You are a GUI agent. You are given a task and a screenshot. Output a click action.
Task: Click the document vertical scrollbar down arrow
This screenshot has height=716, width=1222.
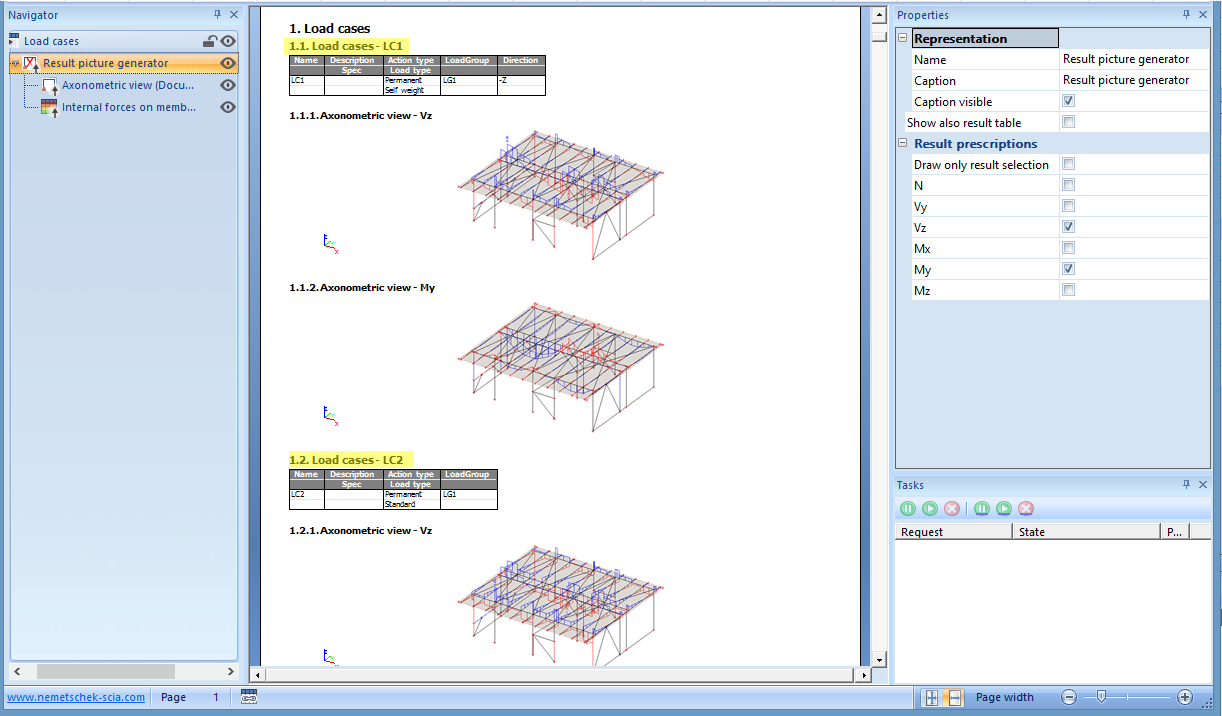point(879,660)
